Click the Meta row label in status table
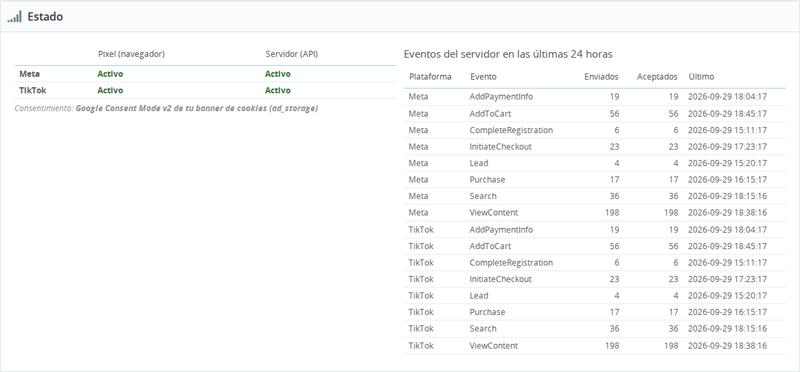Viewport: 800px width, 372px height. point(29,74)
